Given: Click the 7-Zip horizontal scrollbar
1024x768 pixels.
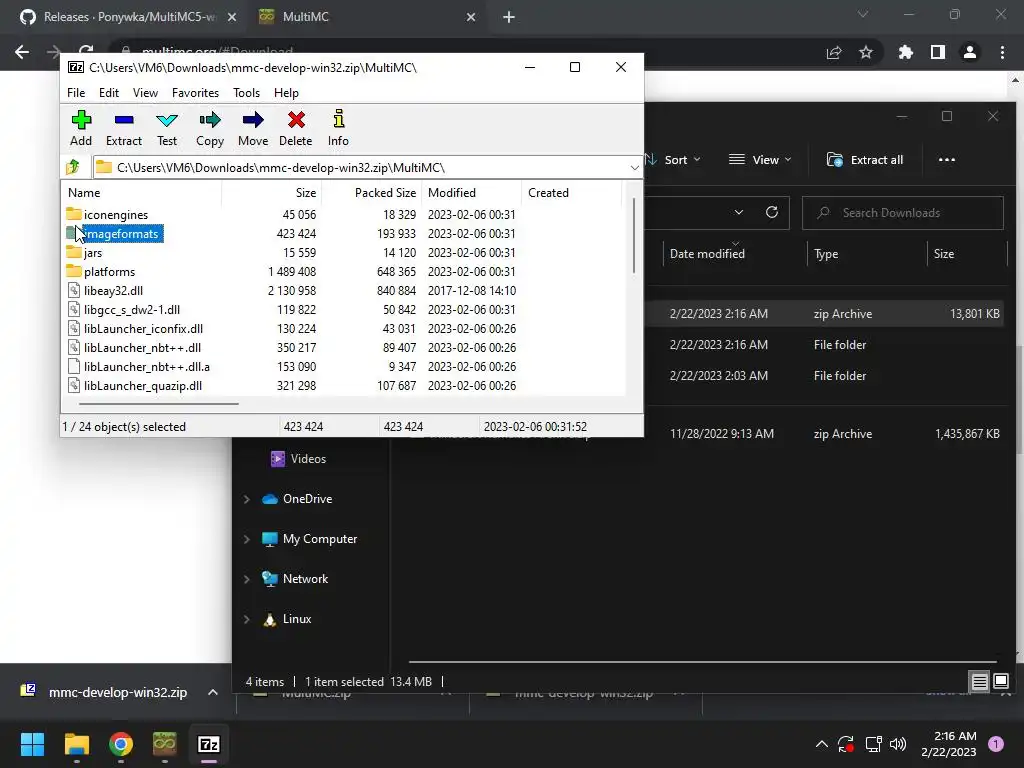Looking at the screenshot, I should click(159, 404).
